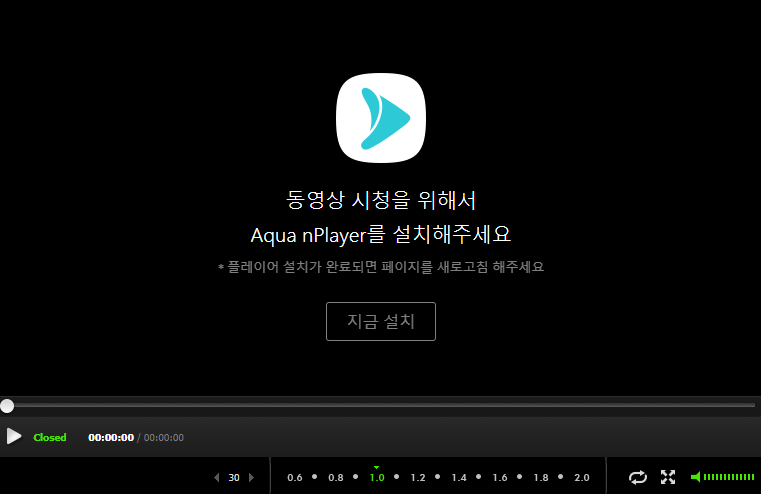Select playback speed 0.6
The height and width of the screenshot is (494, 761).
295,478
